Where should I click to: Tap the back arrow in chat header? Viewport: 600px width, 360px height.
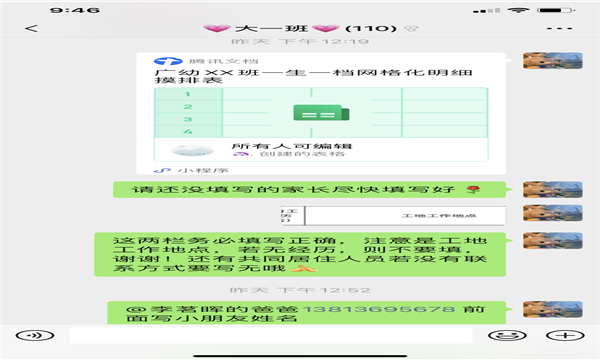click(31, 28)
